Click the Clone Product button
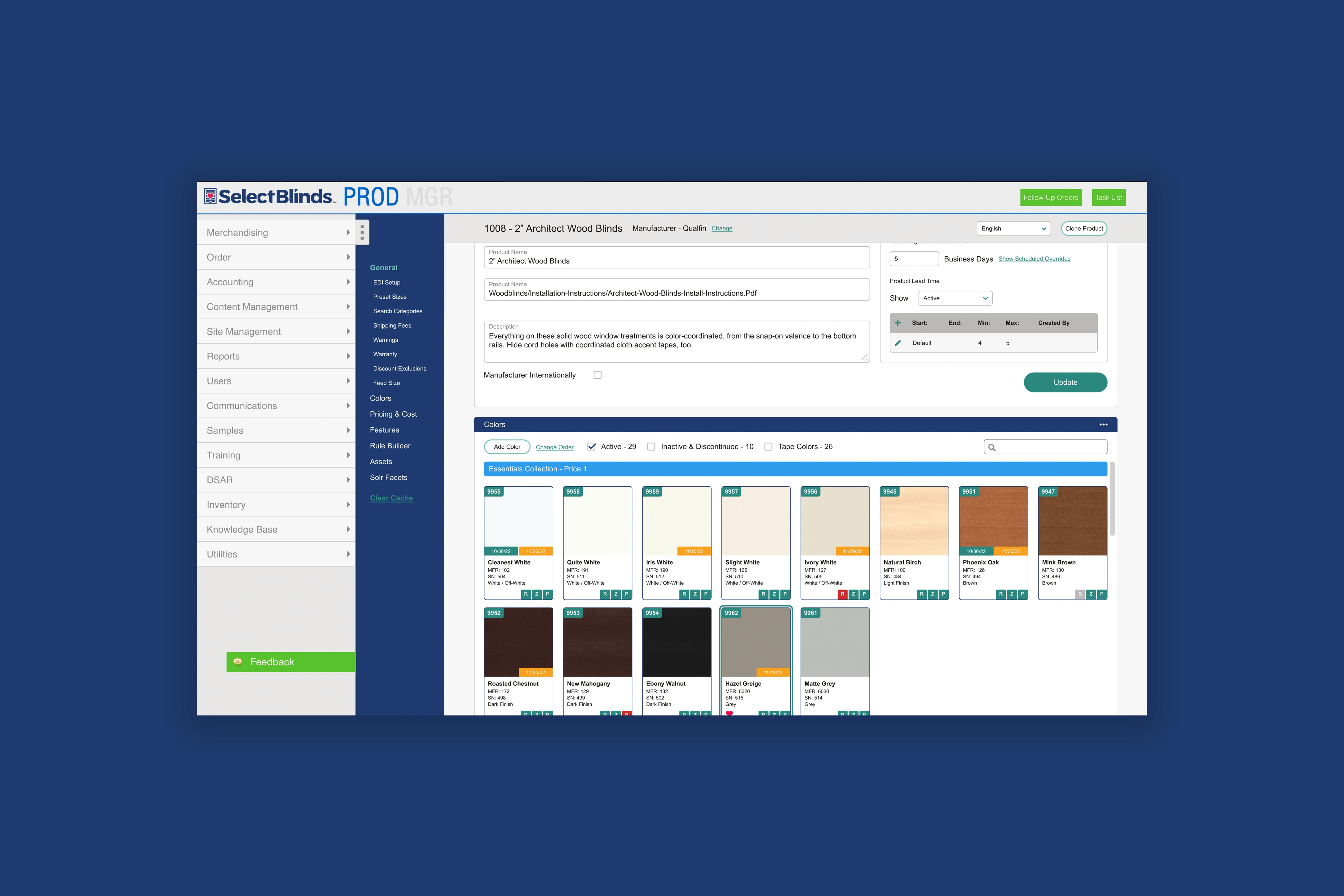Screen dimensions: 1344x896 (1084, 228)
